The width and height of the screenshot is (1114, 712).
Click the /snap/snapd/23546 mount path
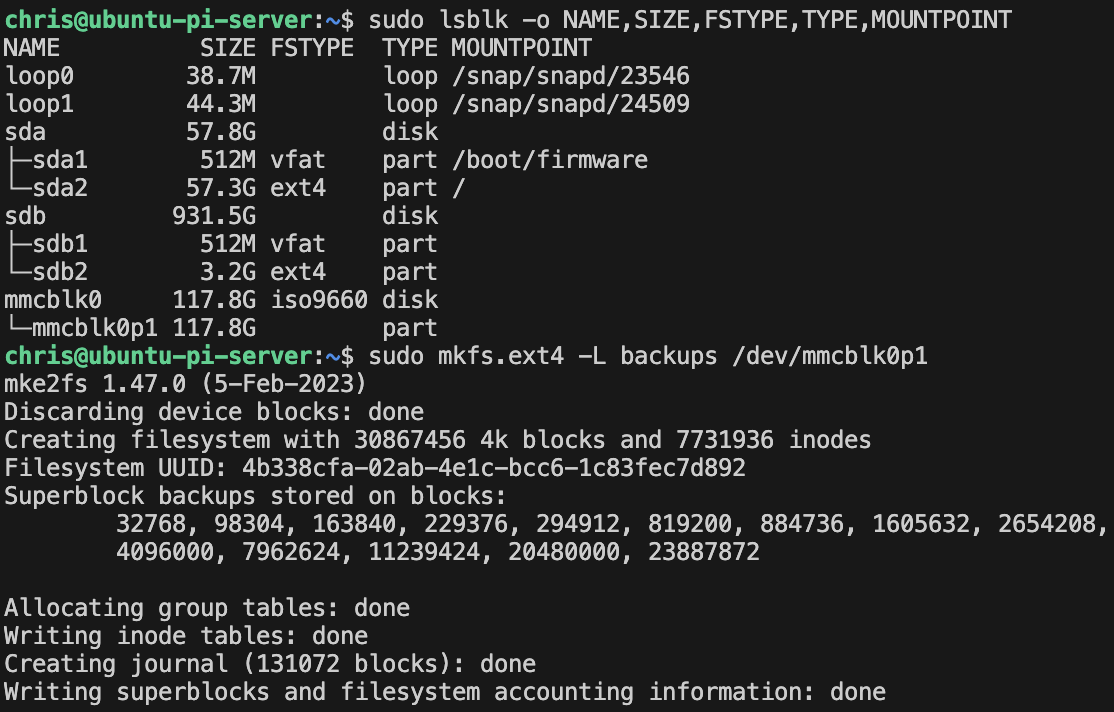(x=570, y=76)
